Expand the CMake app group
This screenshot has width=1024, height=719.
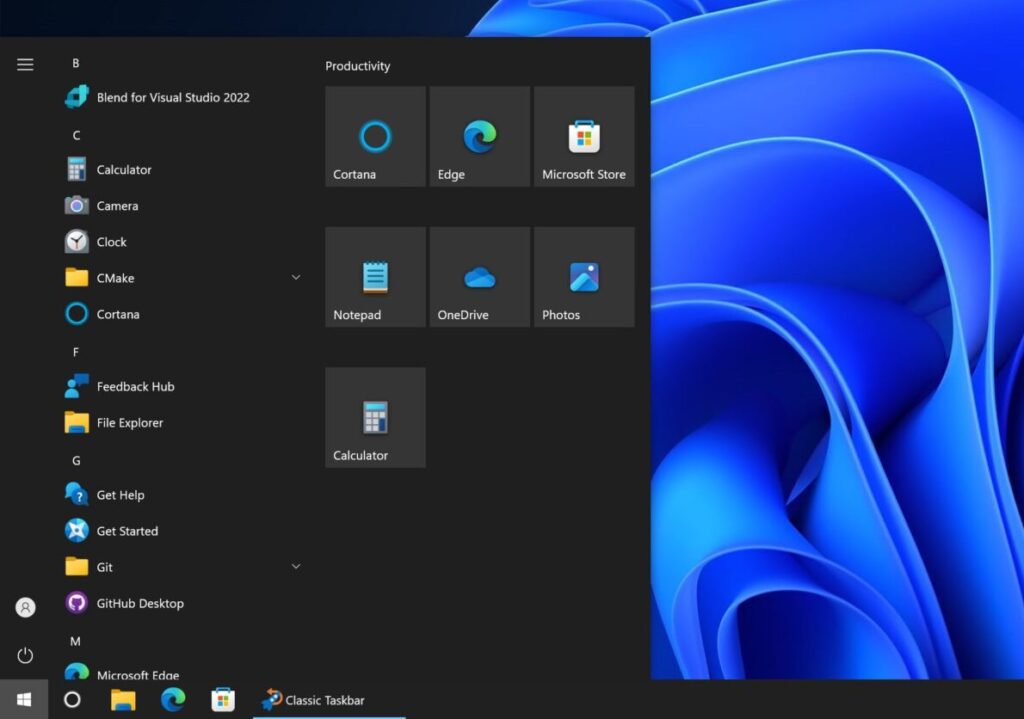click(295, 277)
